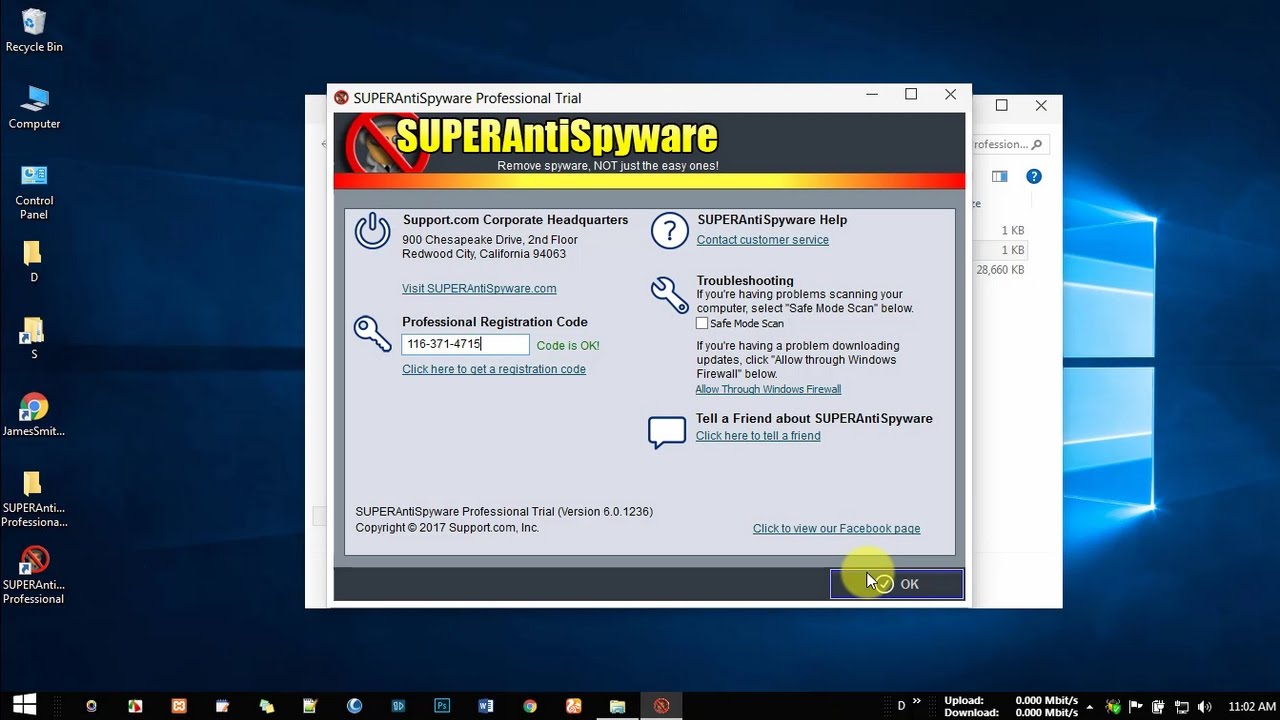Click the power icon beside Corporate Headquarters
This screenshot has height=720, width=1280.
pos(372,231)
